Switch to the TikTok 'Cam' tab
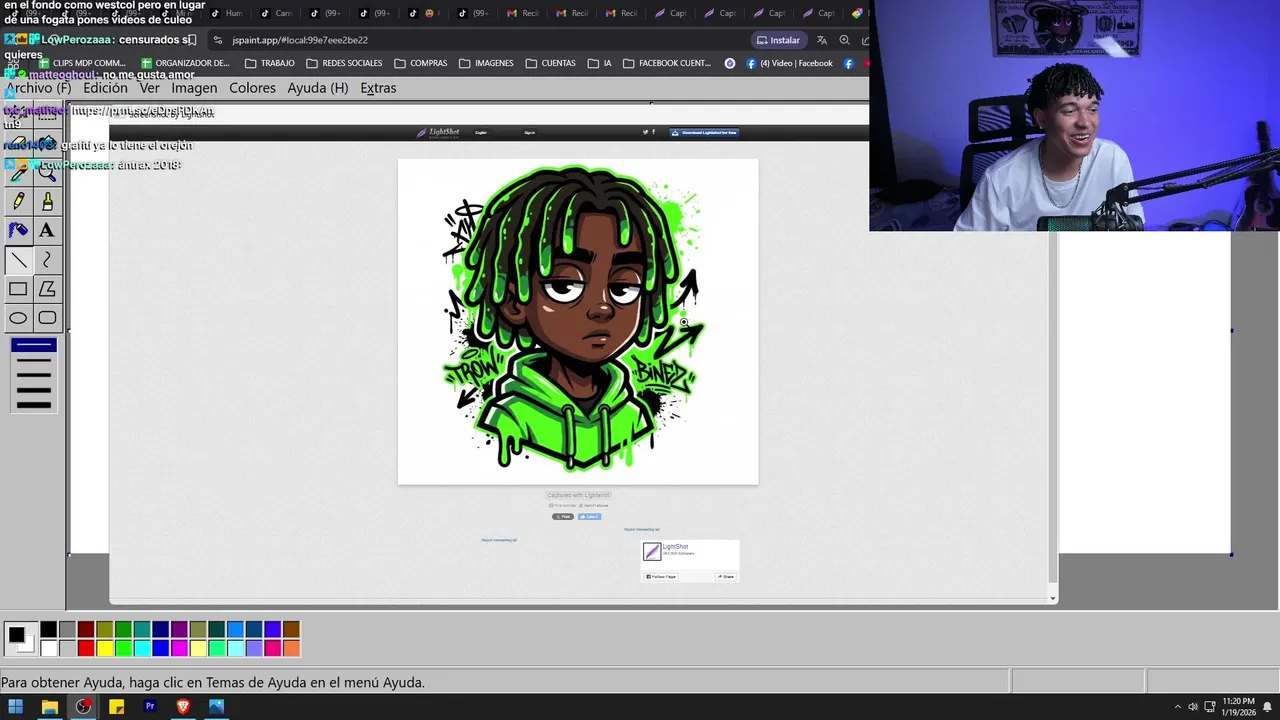Screen dimensions: 1280x720 click(276, 13)
